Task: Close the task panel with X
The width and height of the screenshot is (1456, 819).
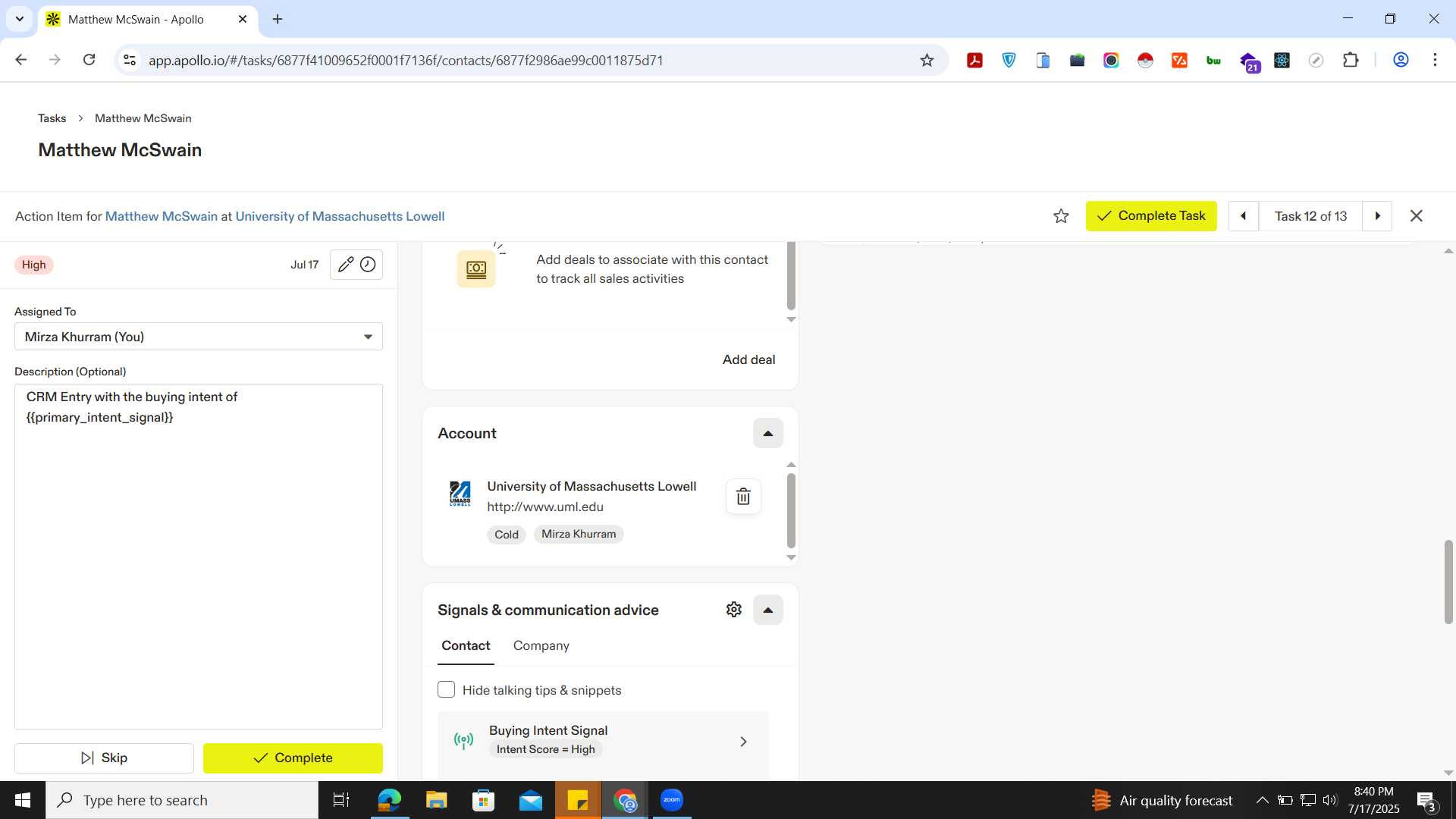Action: tap(1416, 216)
